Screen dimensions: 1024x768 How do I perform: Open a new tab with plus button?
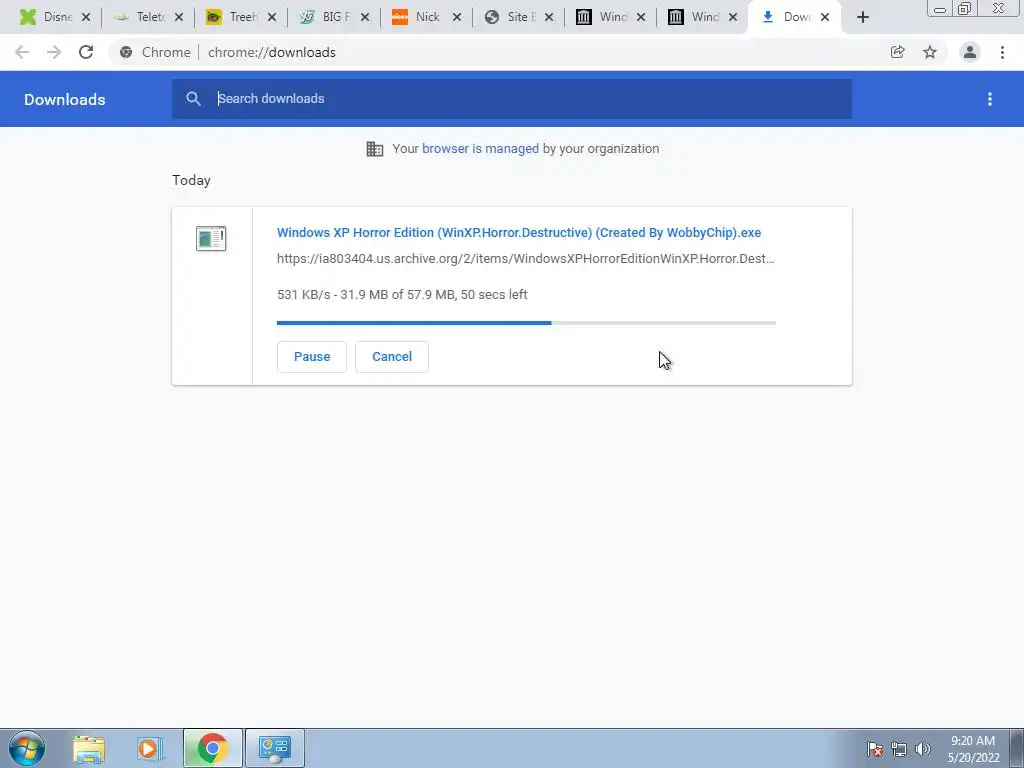point(863,18)
